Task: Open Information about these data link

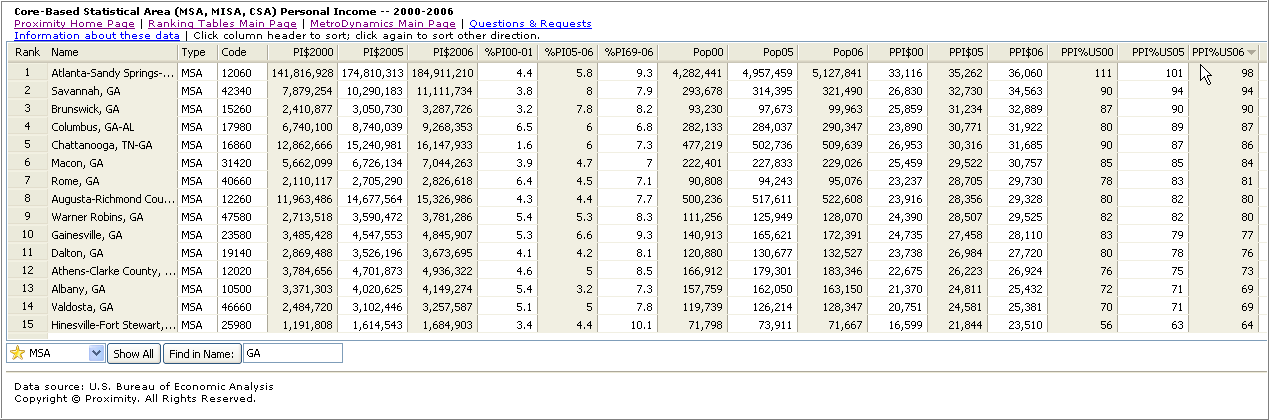Action: [97, 35]
